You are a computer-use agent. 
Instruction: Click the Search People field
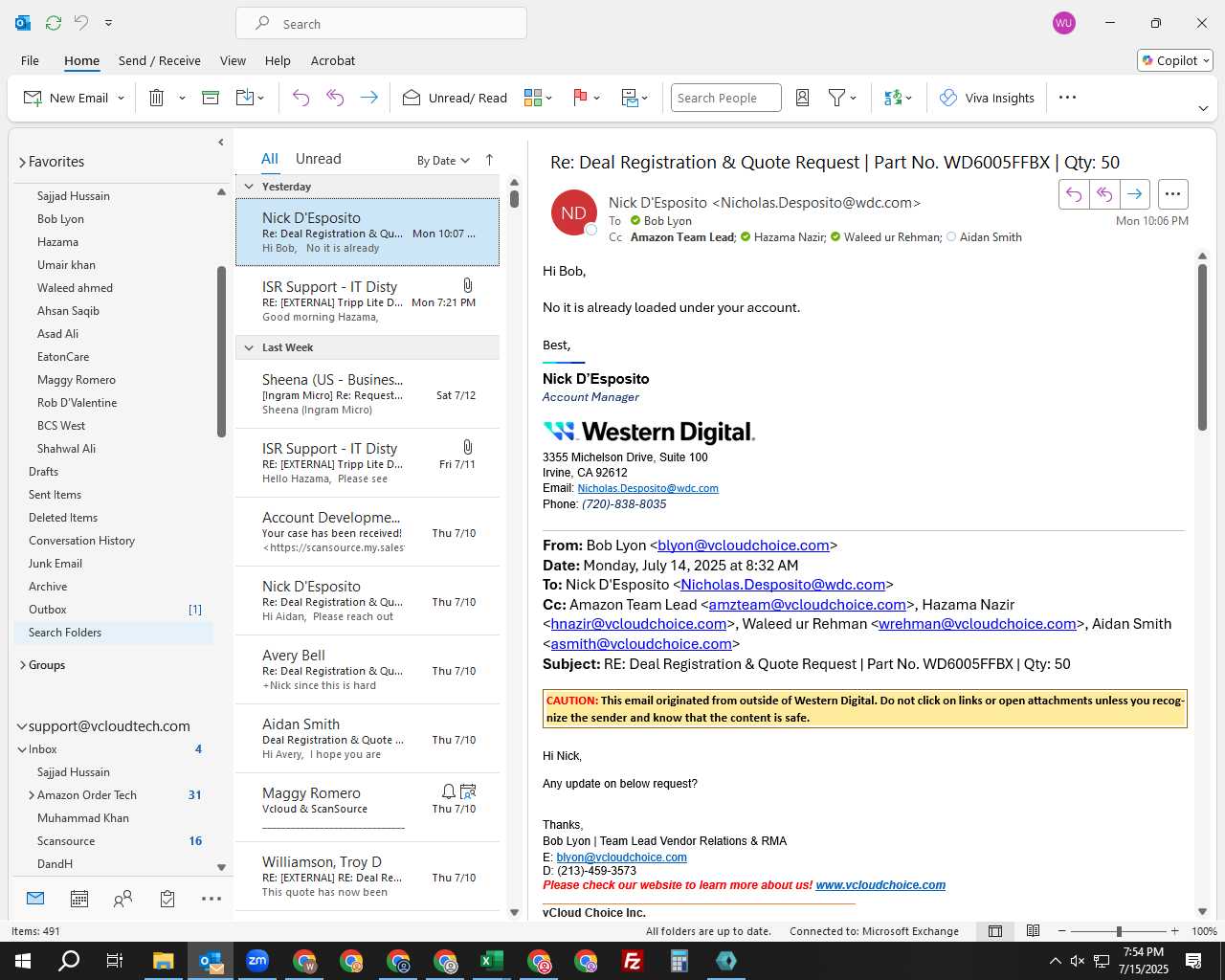click(x=725, y=98)
